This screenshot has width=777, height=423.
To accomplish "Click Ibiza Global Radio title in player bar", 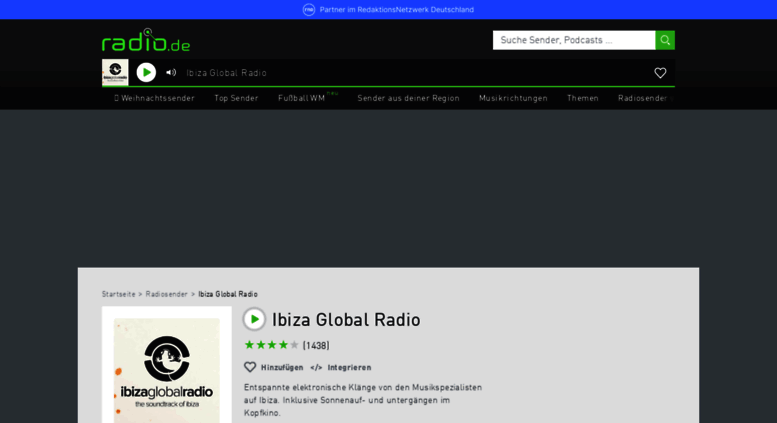I will click(226, 73).
